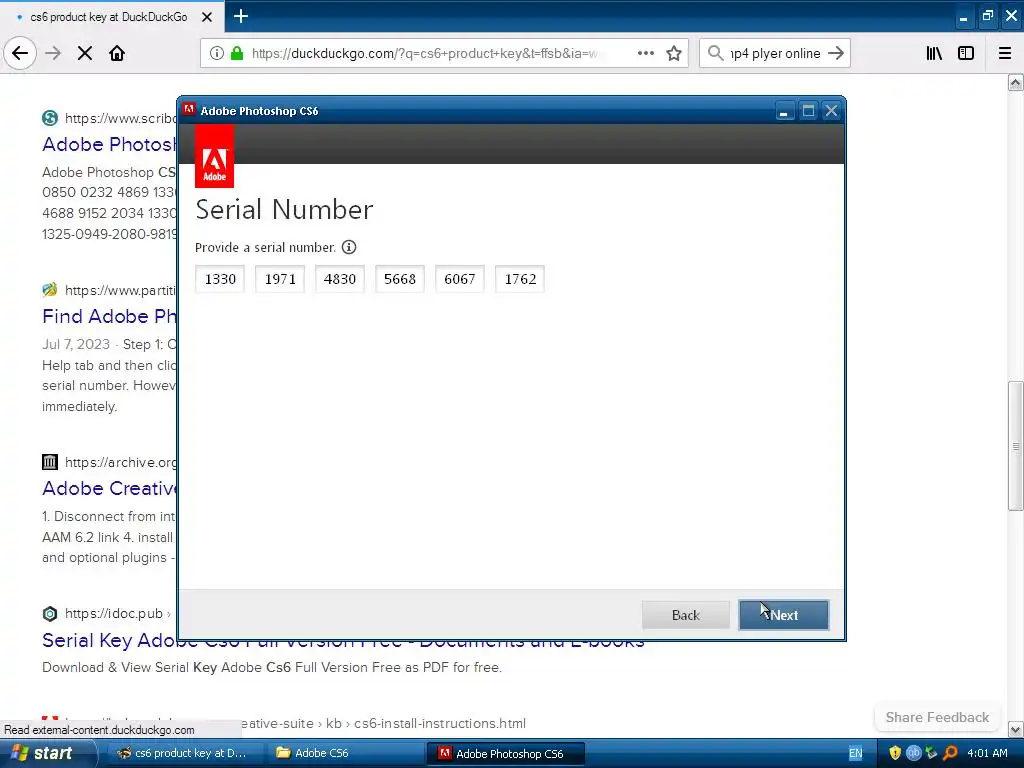Screen dimensions: 1024x768
Task: Open the Firefox home page icon
Action: [117, 53]
